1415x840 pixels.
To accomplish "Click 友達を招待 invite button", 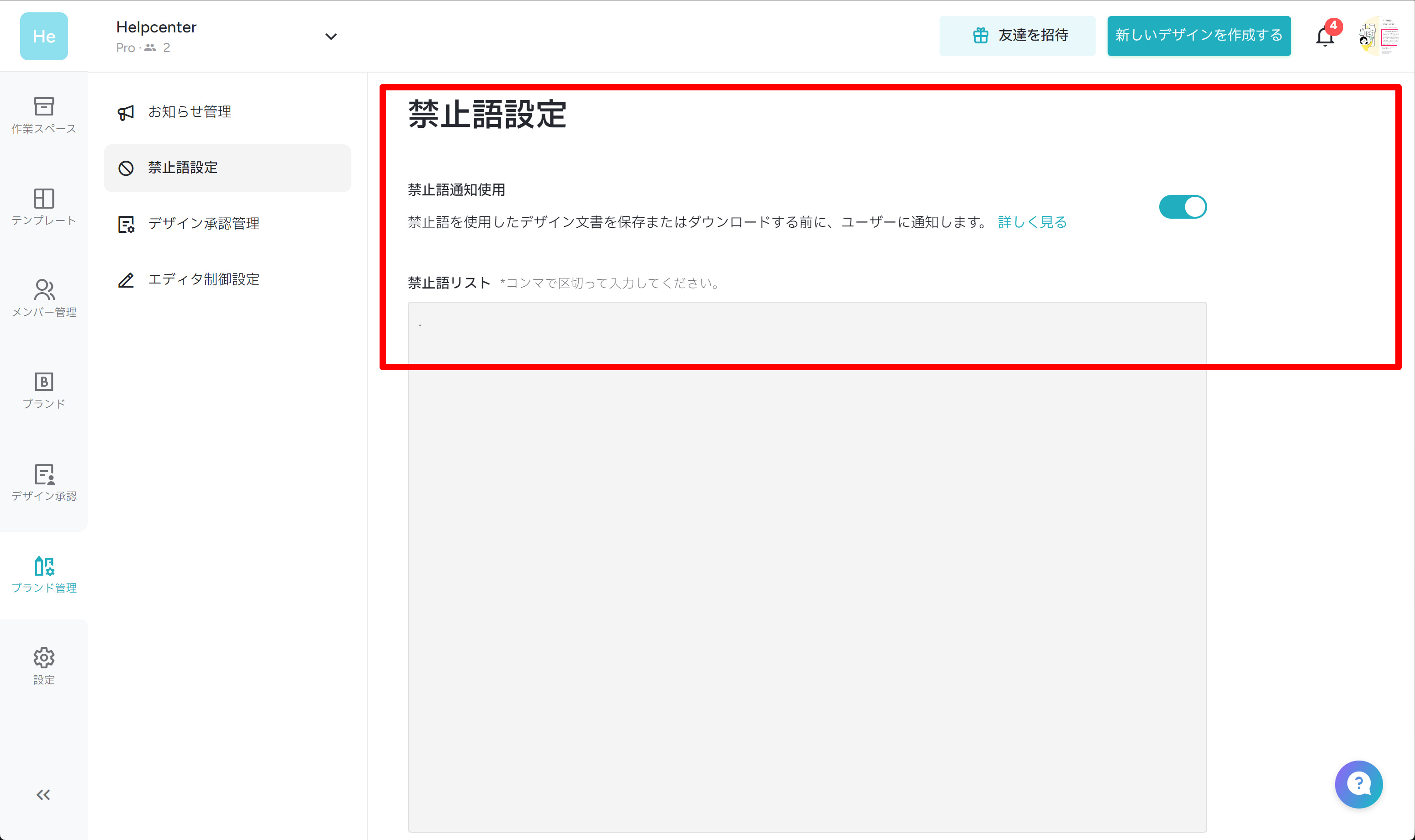I will click(x=1017, y=36).
